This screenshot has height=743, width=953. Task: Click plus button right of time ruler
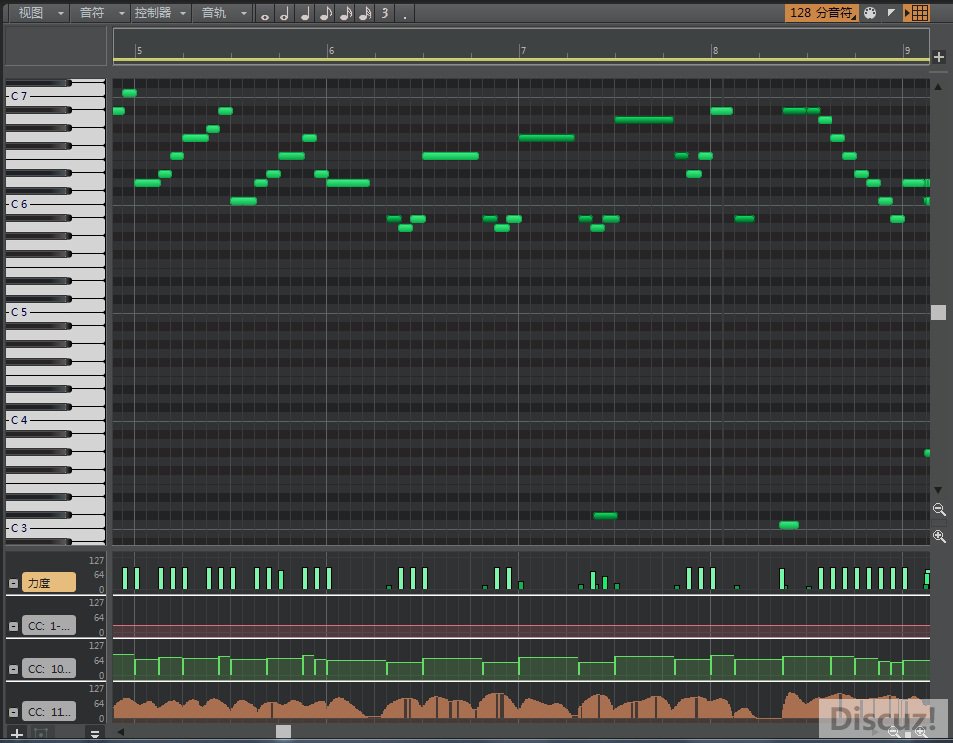[939, 57]
